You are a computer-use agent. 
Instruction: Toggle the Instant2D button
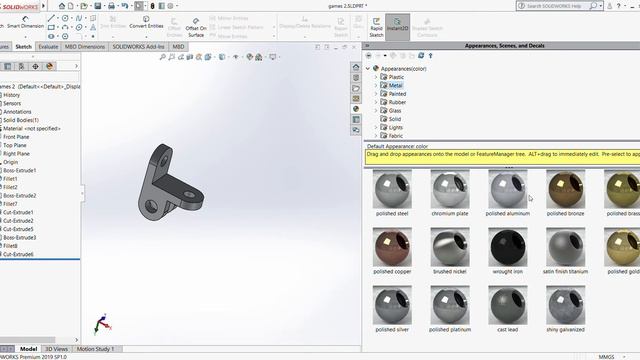pyautogui.click(x=398, y=27)
